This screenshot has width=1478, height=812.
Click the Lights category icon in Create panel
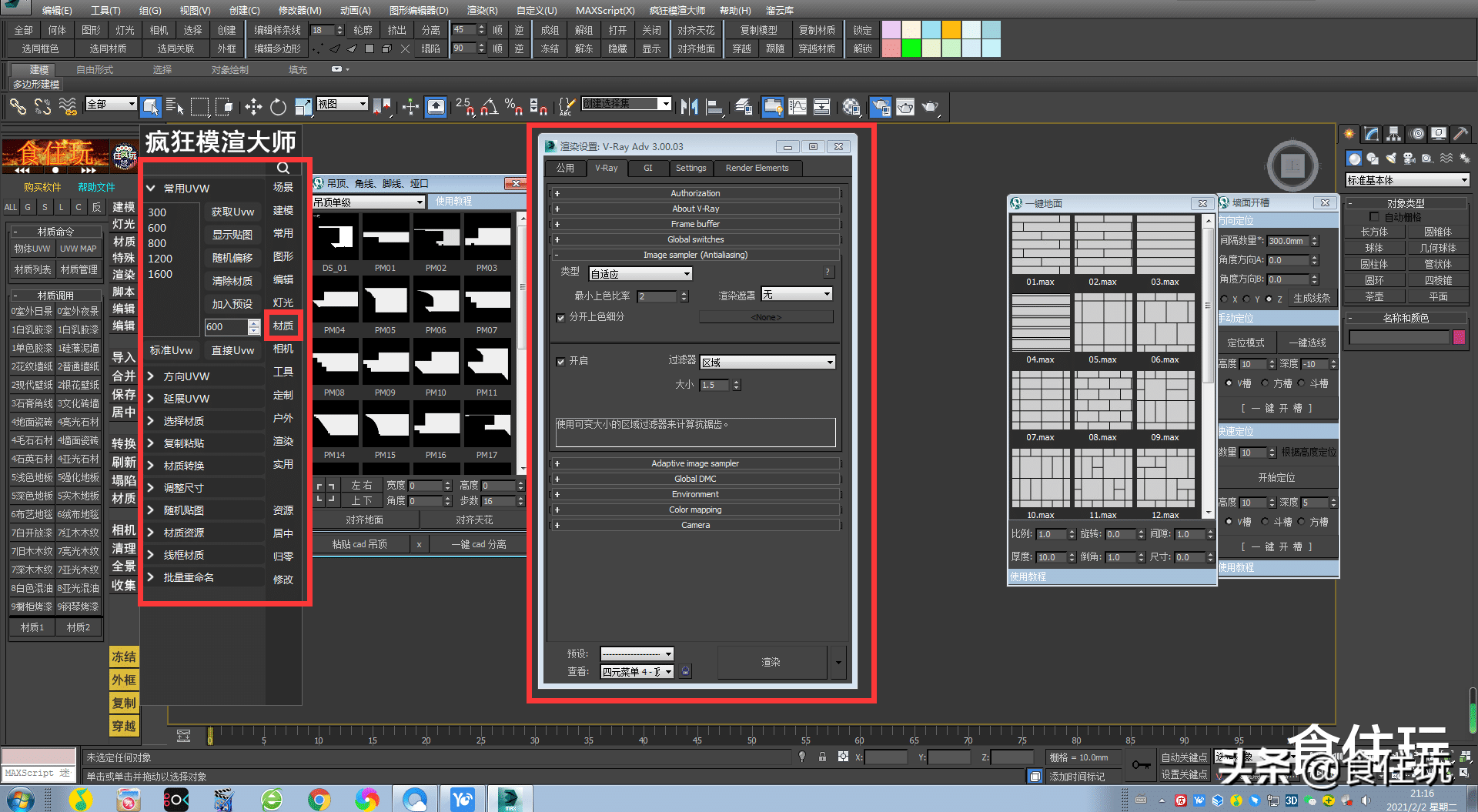click(1390, 158)
